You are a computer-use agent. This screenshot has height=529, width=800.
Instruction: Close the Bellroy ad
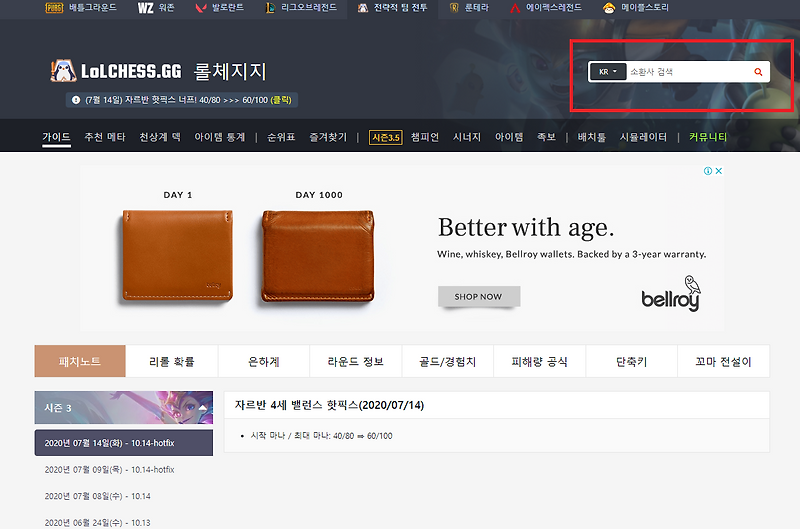pyautogui.click(x=718, y=171)
